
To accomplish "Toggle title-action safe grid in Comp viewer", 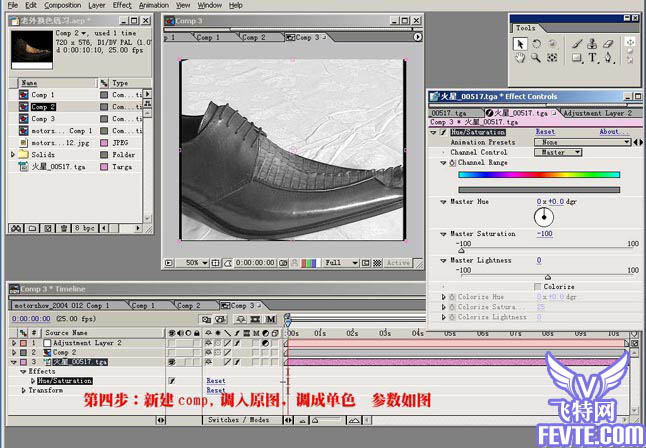I will (215, 263).
